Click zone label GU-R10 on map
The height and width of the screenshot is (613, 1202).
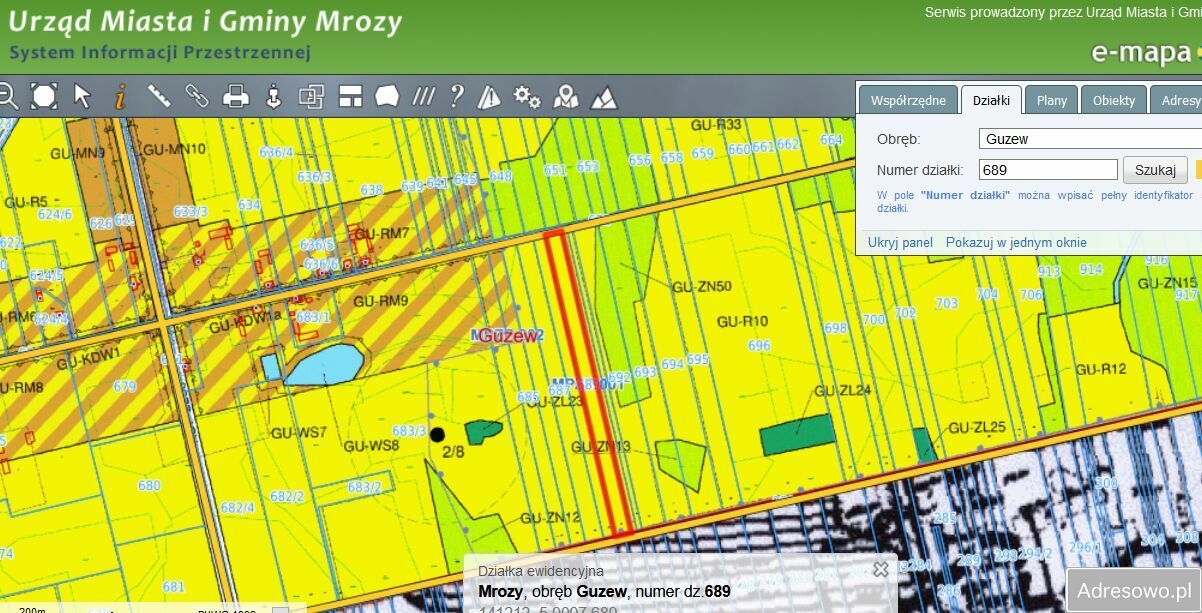[742, 321]
